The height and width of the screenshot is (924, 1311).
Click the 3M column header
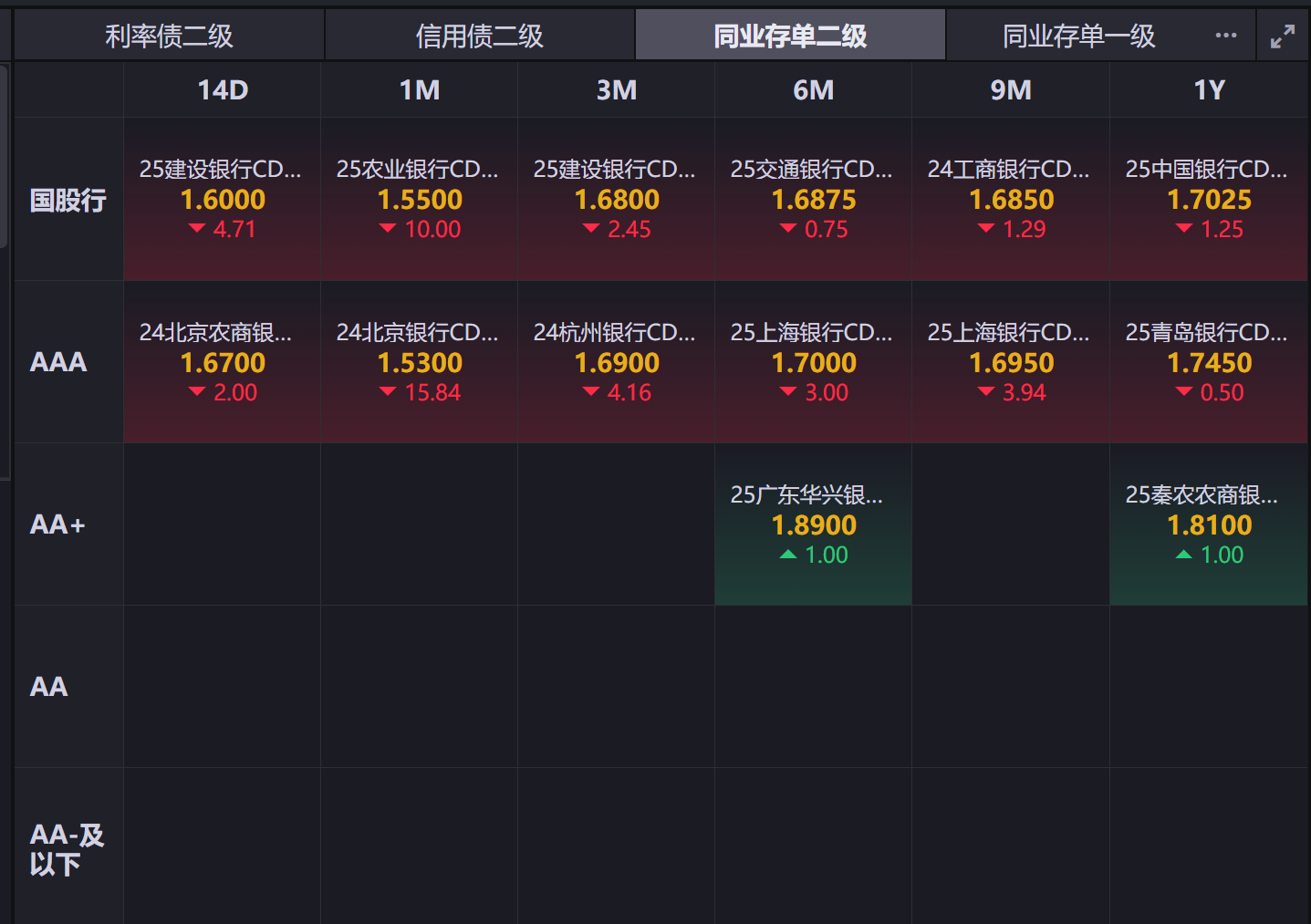tap(617, 89)
